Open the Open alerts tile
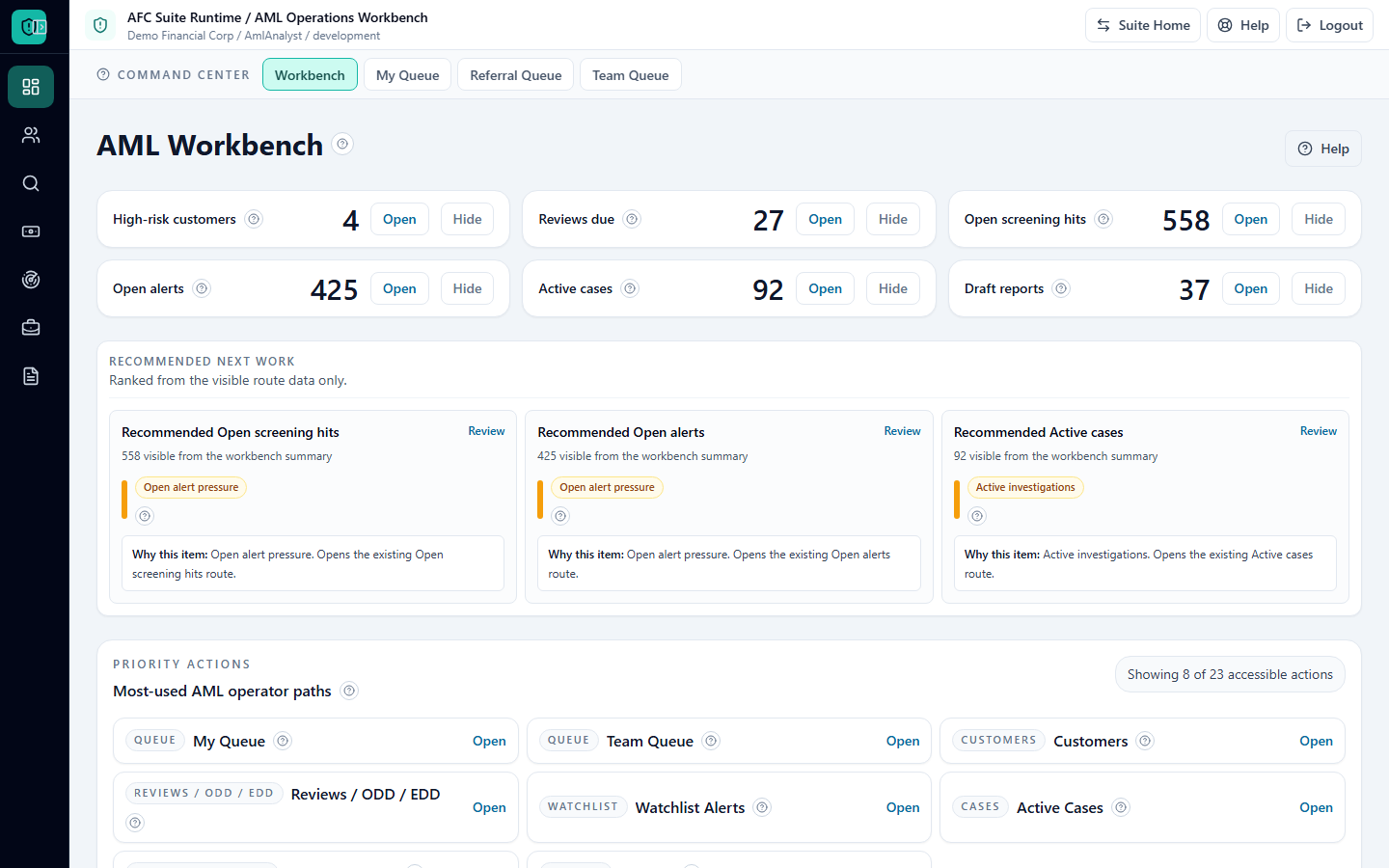 (399, 288)
